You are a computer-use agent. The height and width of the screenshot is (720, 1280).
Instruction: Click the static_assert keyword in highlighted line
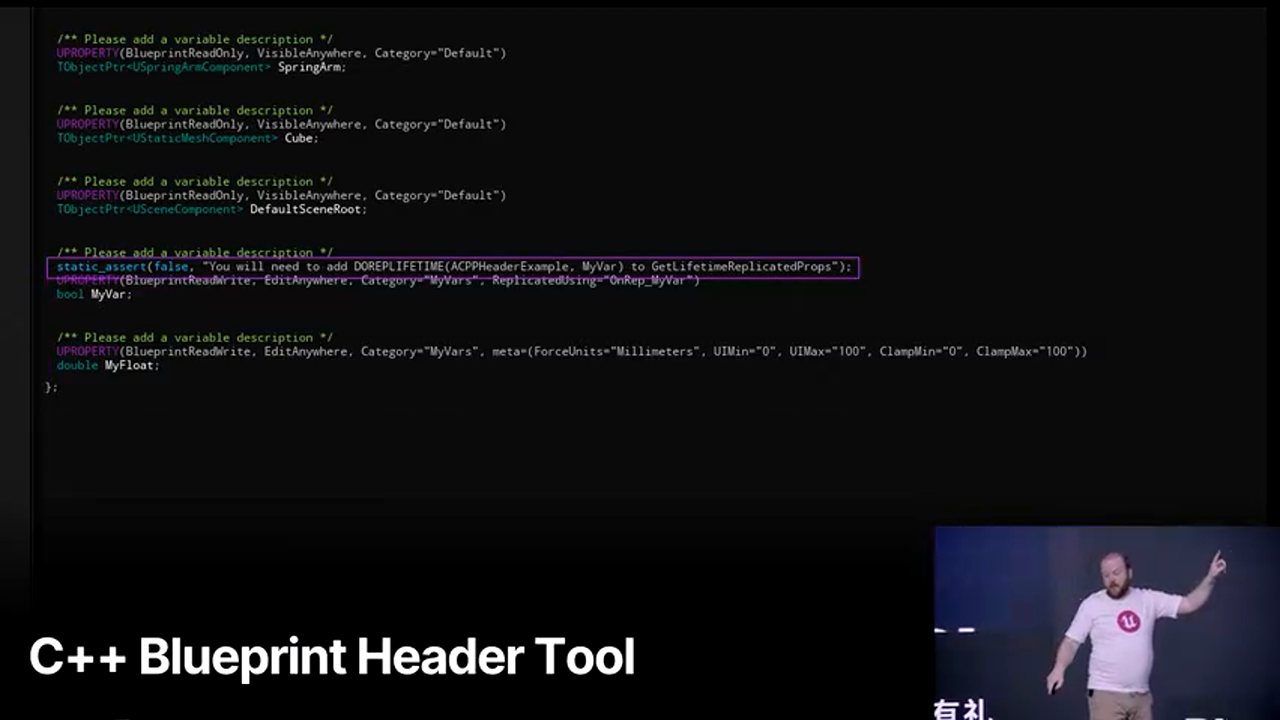(x=101, y=267)
